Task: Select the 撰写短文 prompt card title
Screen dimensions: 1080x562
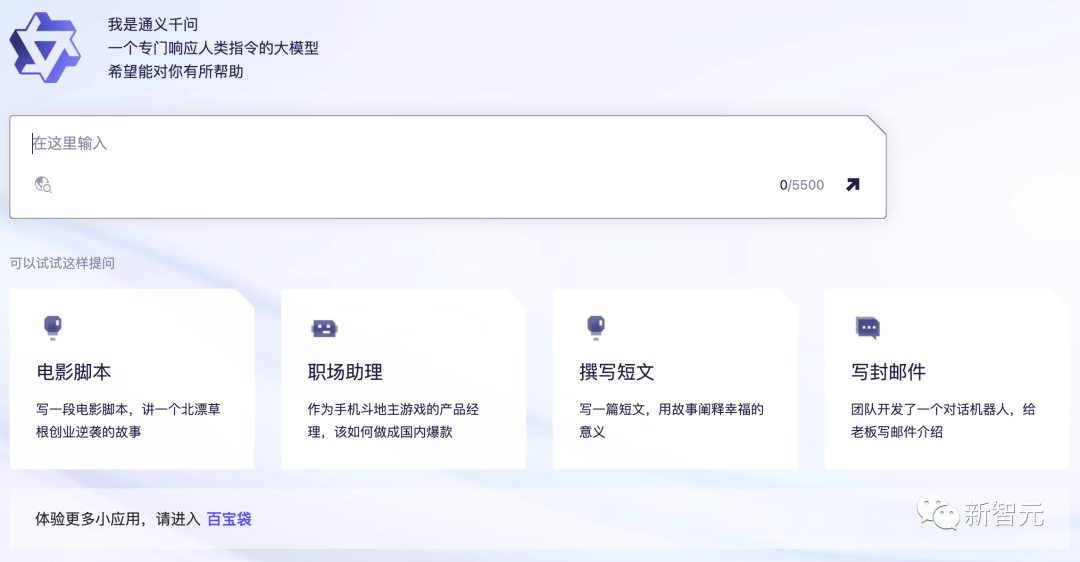Action: tap(616, 373)
